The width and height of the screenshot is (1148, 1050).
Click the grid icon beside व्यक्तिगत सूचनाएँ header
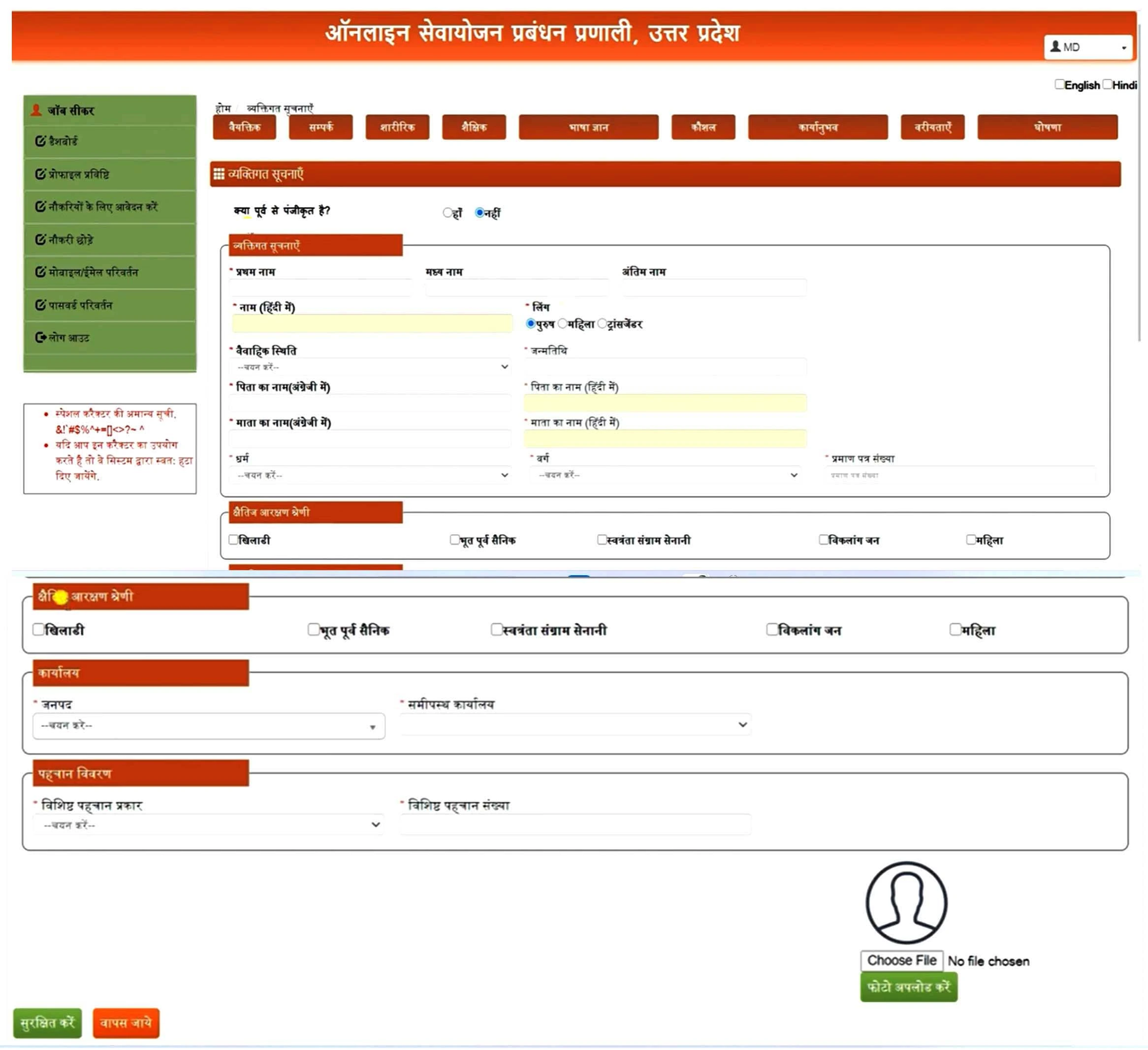pyautogui.click(x=219, y=174)
